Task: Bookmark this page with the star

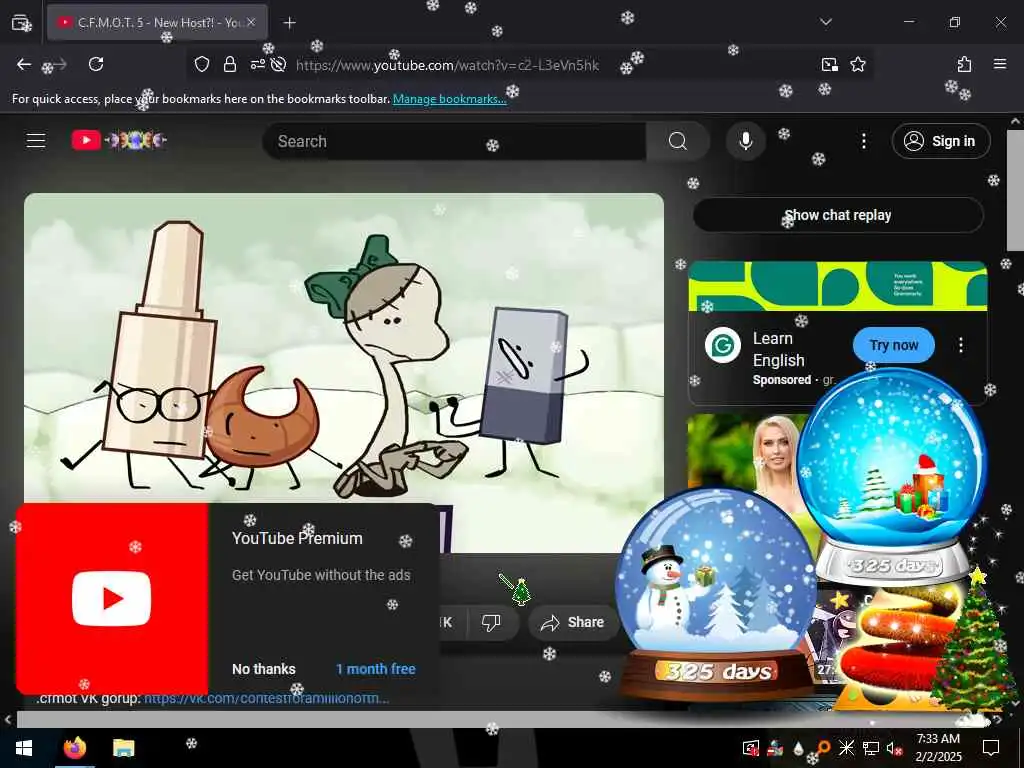Action: point(857,64)
